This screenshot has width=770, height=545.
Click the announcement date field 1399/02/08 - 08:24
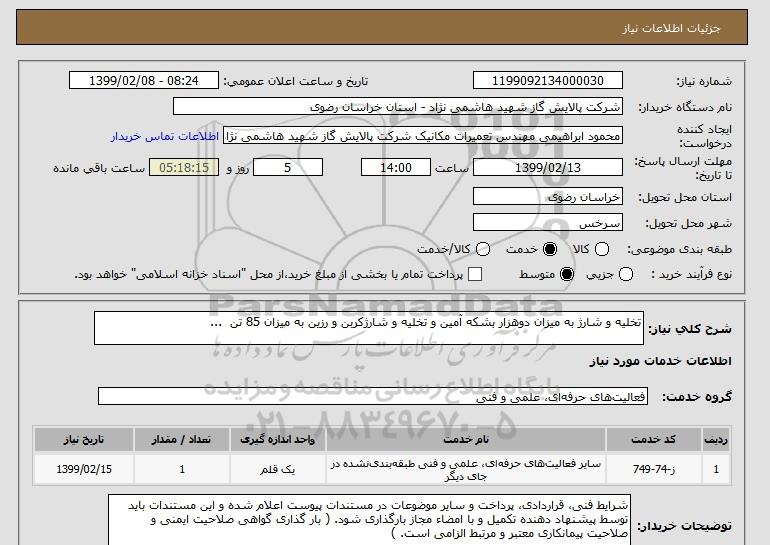click(144, 81)
